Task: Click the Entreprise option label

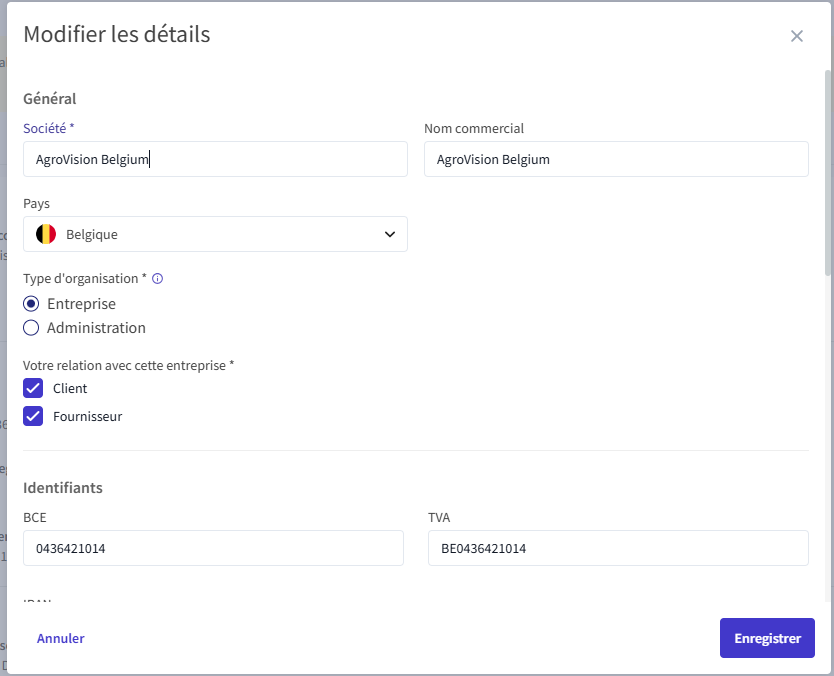Action: coord(81,304)
